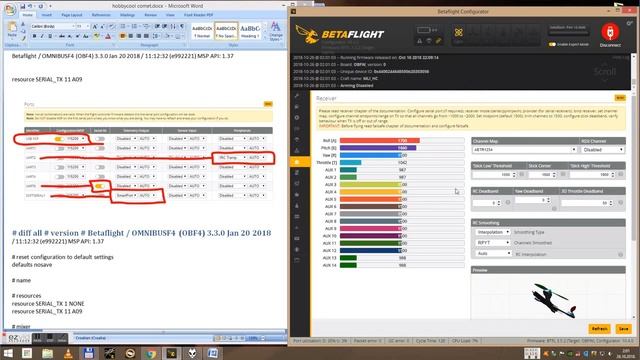Open VLC from the Windows taskbar
640x360 pixels.
point(68,353)
